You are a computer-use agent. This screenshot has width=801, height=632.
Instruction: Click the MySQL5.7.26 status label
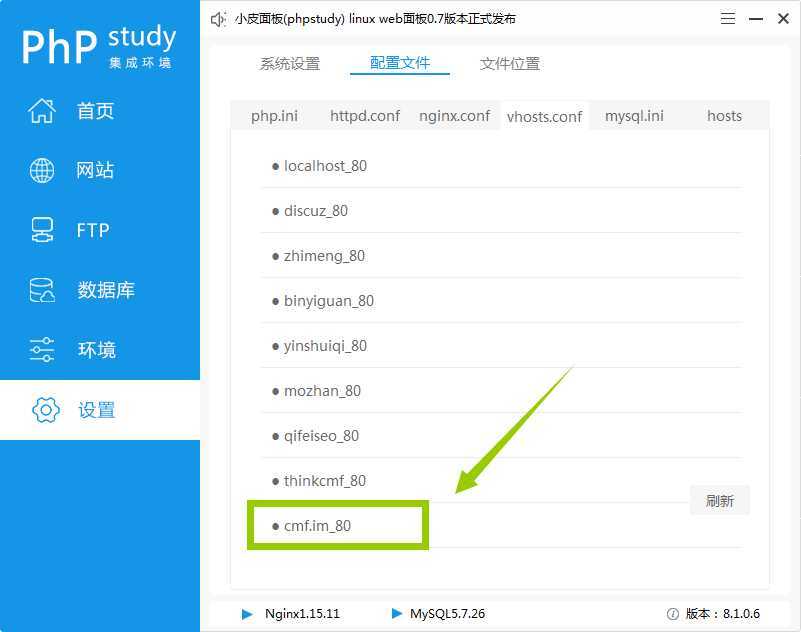[447, 614]
